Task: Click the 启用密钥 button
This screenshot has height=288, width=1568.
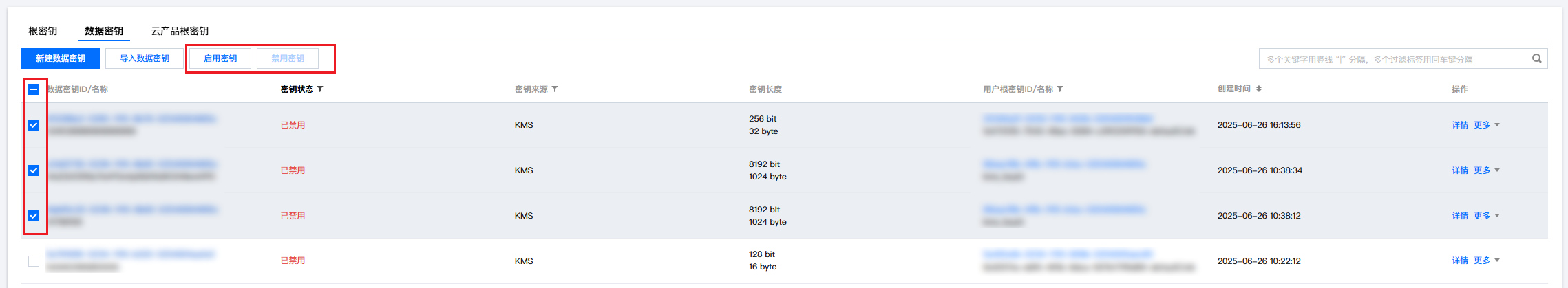Action: point(220,58)
